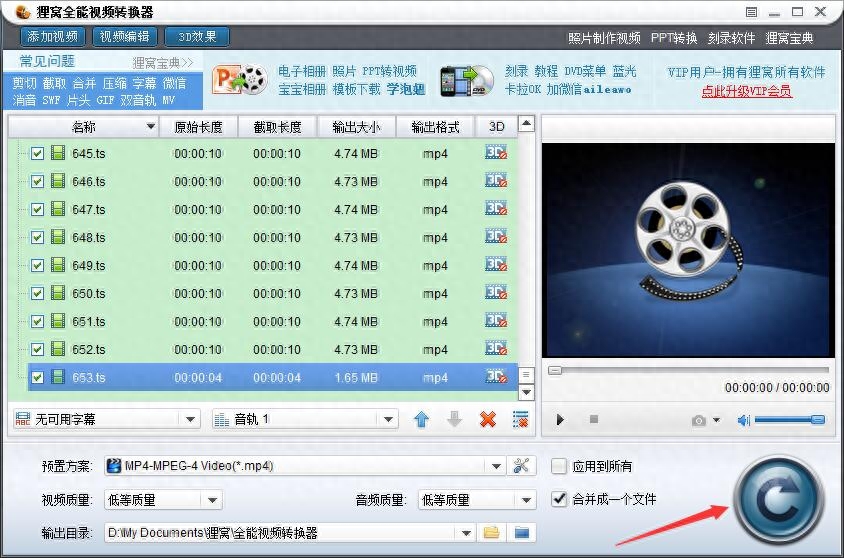Viewport: 844px width, 558px height.
Task: Delete selected file with red X
Action: [x=488, y=419]
